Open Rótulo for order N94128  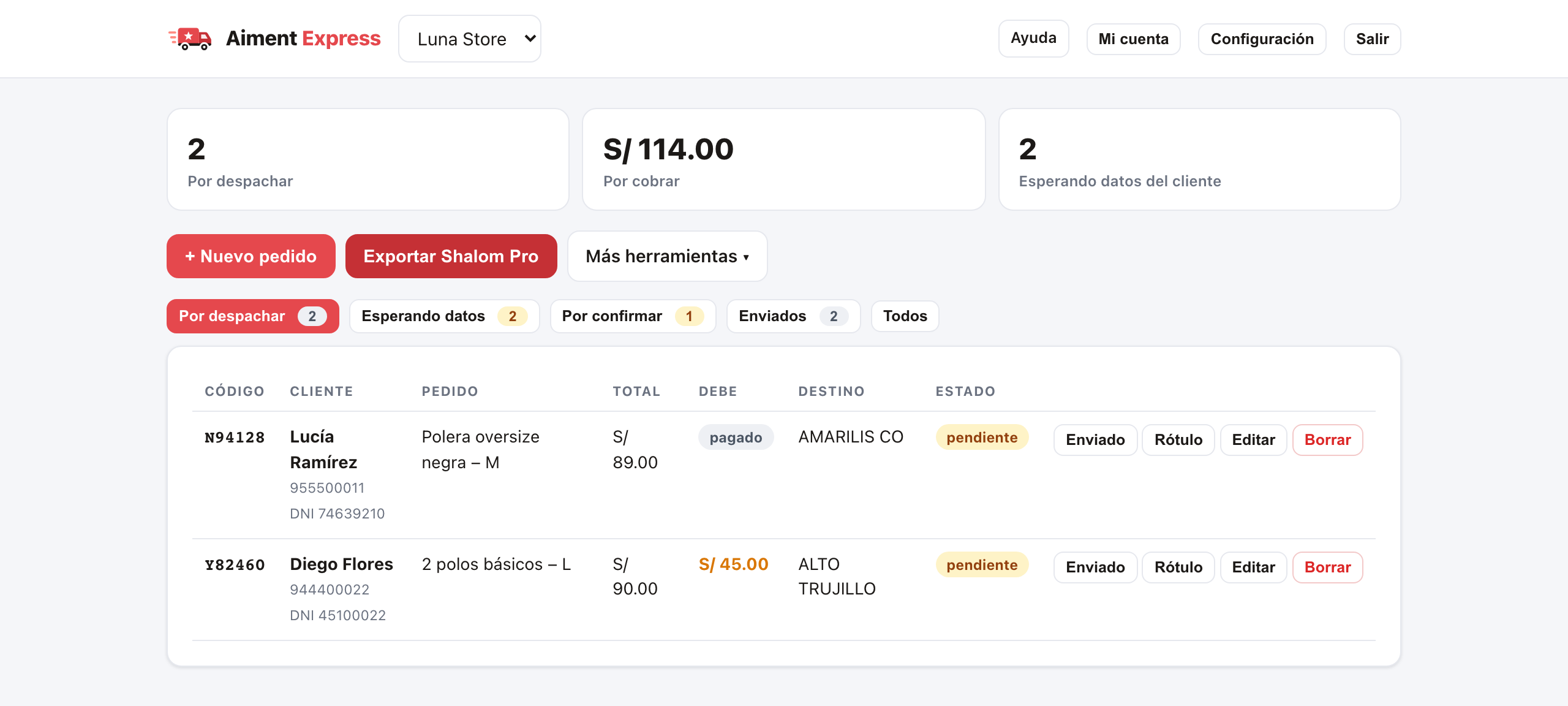1178,440
